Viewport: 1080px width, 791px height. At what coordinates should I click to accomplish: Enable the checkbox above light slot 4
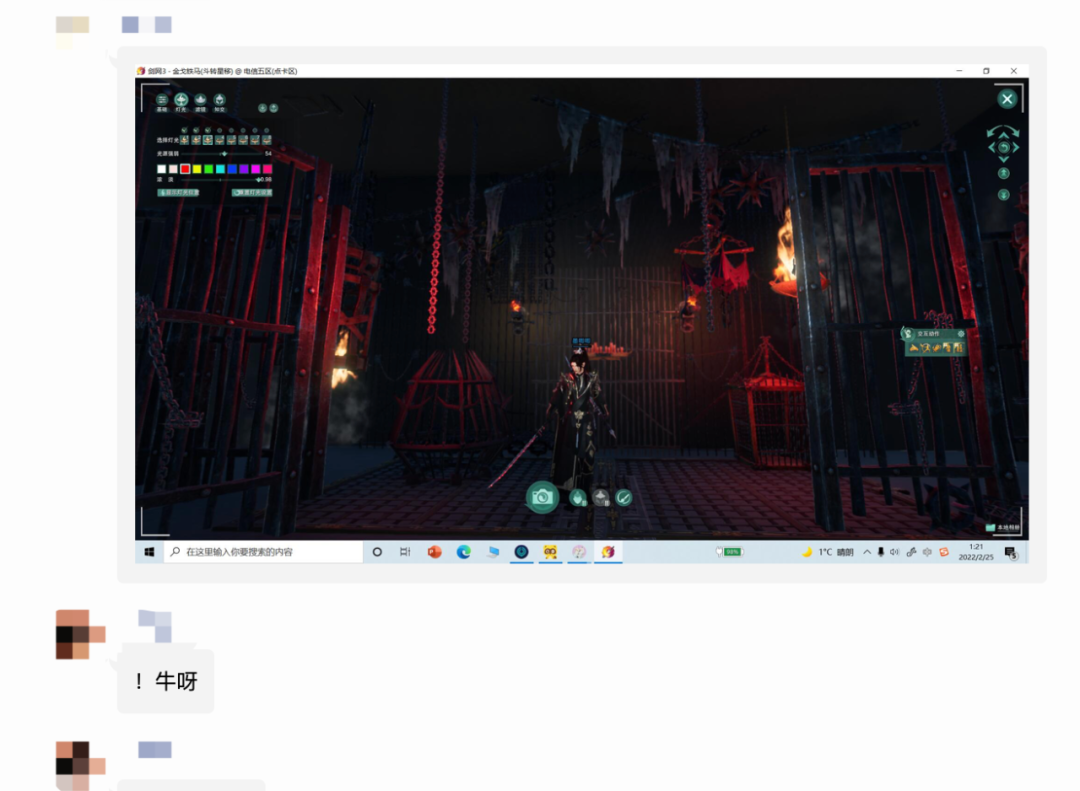pyautogui.click(x=220, y=130)
